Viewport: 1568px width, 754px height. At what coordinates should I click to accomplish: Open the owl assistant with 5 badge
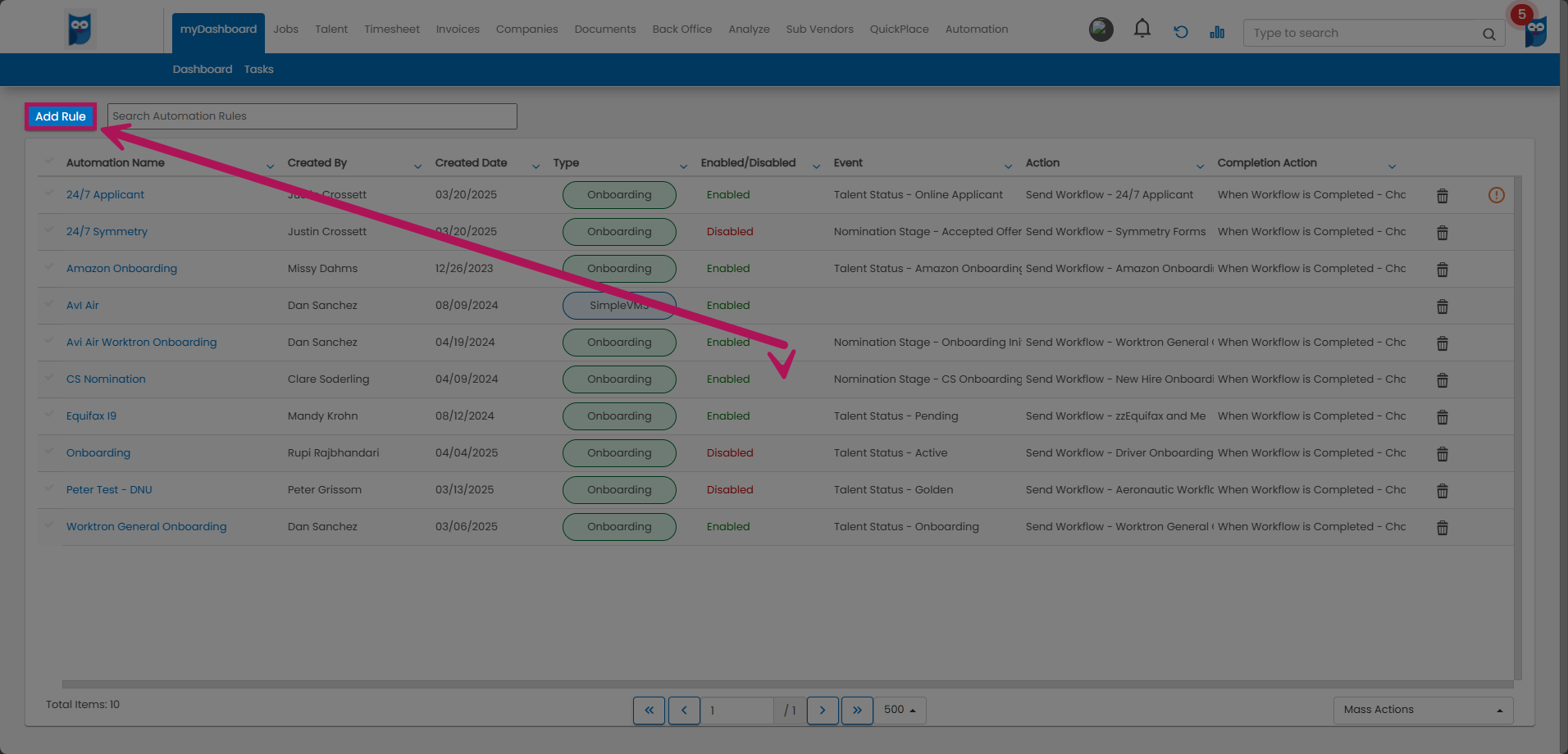click(x=1534, y=30)
